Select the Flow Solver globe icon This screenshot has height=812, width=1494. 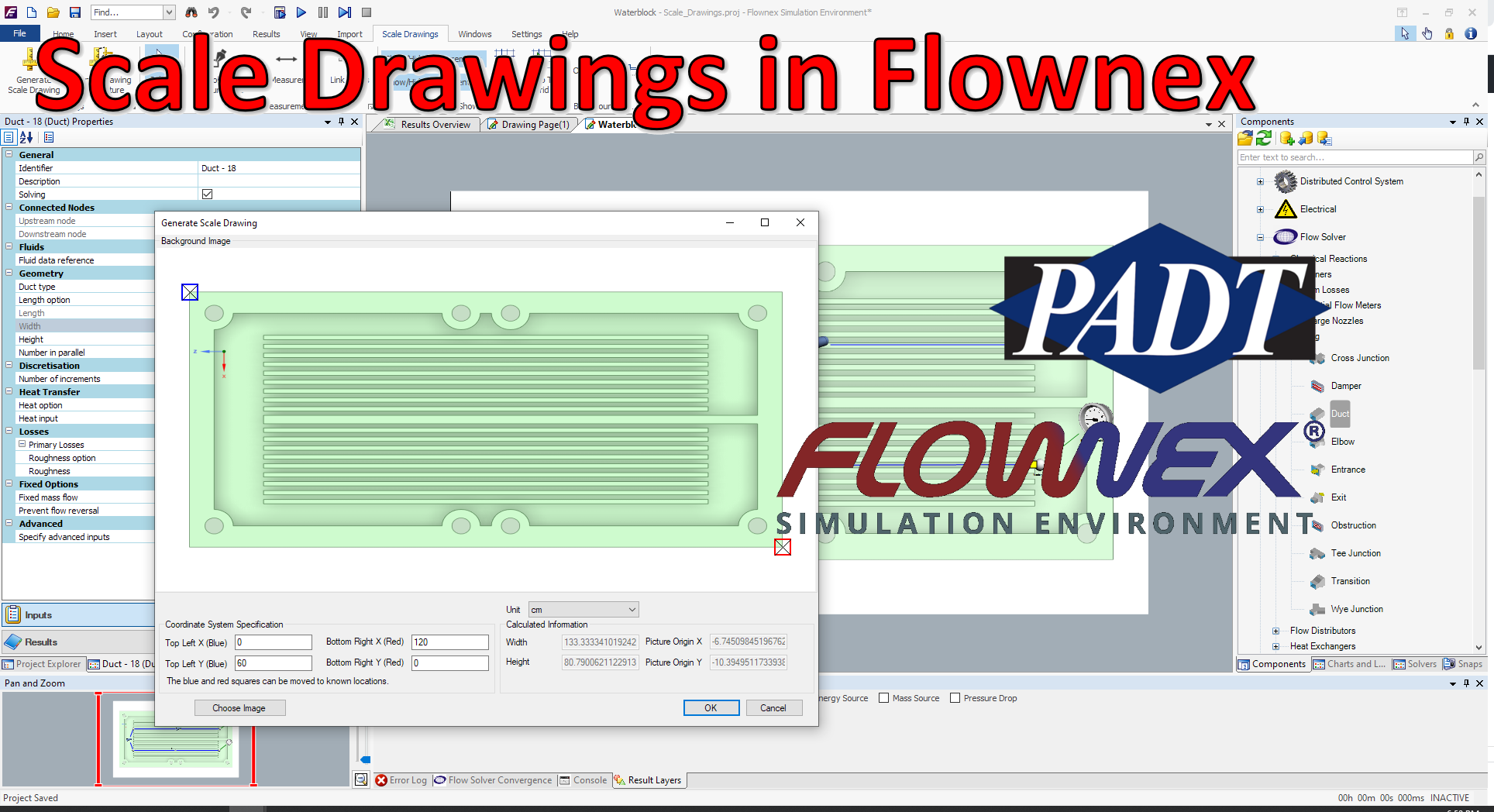[1286, 237]
